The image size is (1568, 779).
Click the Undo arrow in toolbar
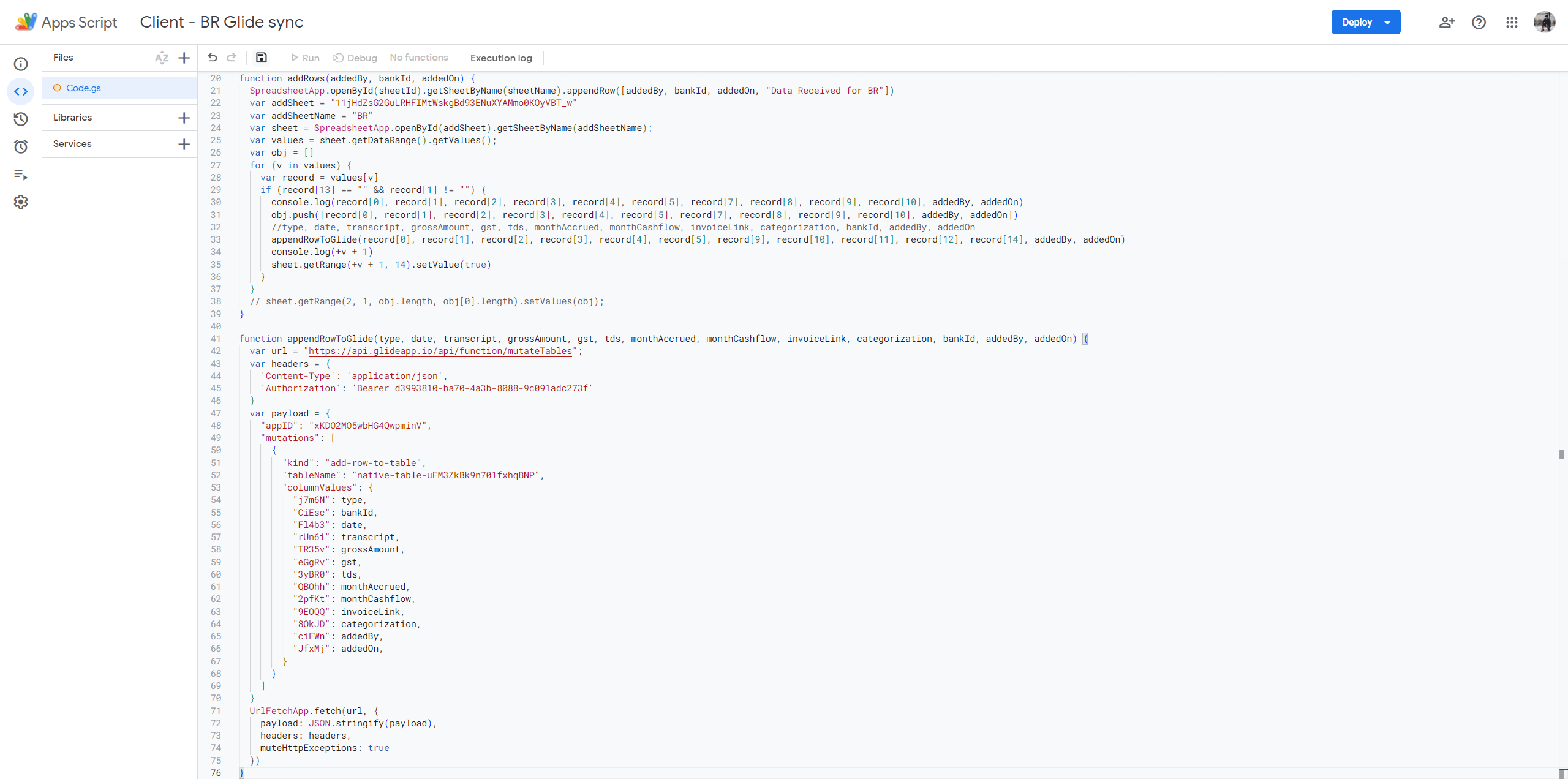tap(213, 58)
